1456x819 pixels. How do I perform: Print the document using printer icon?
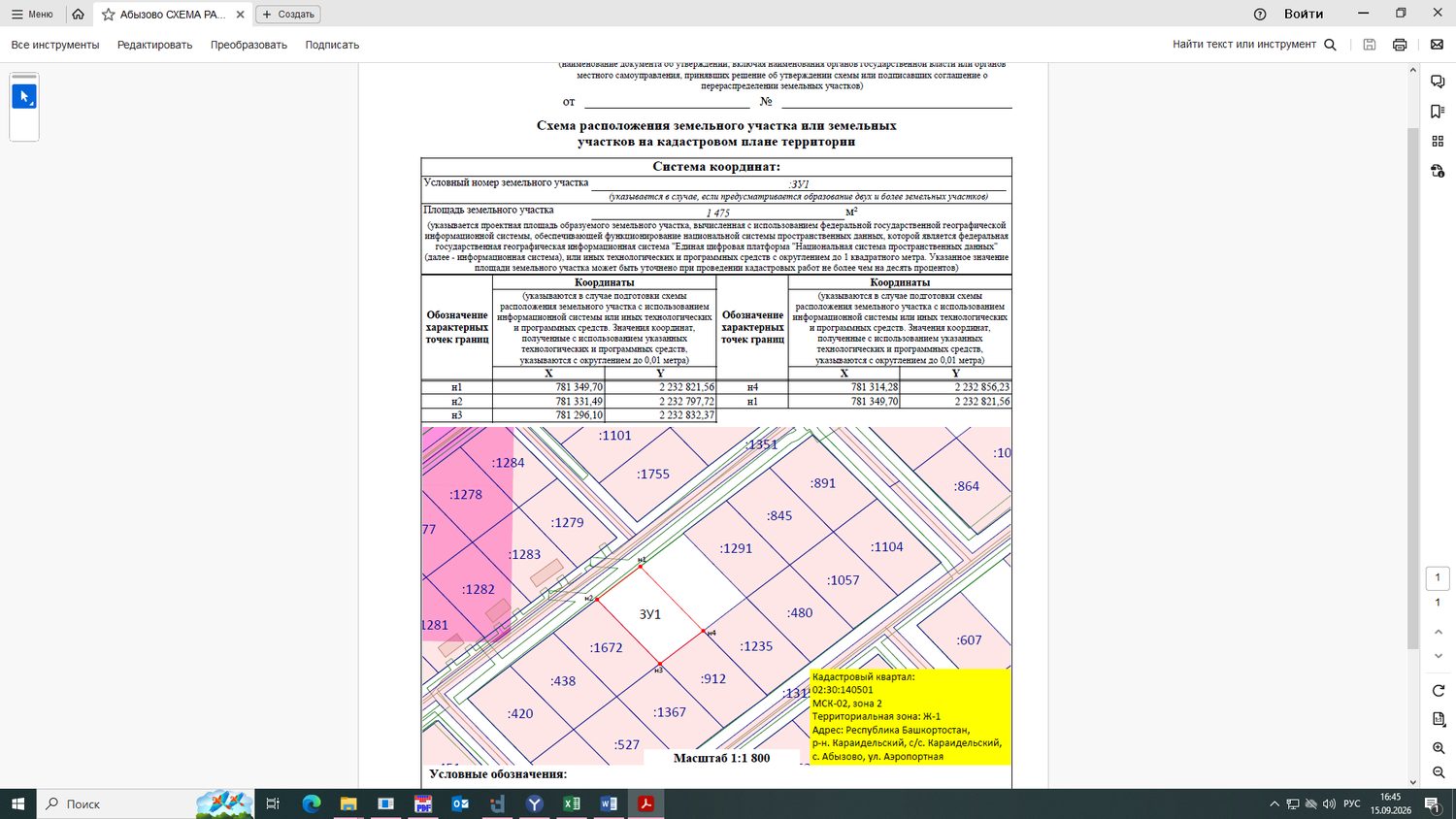point(1400,45)
